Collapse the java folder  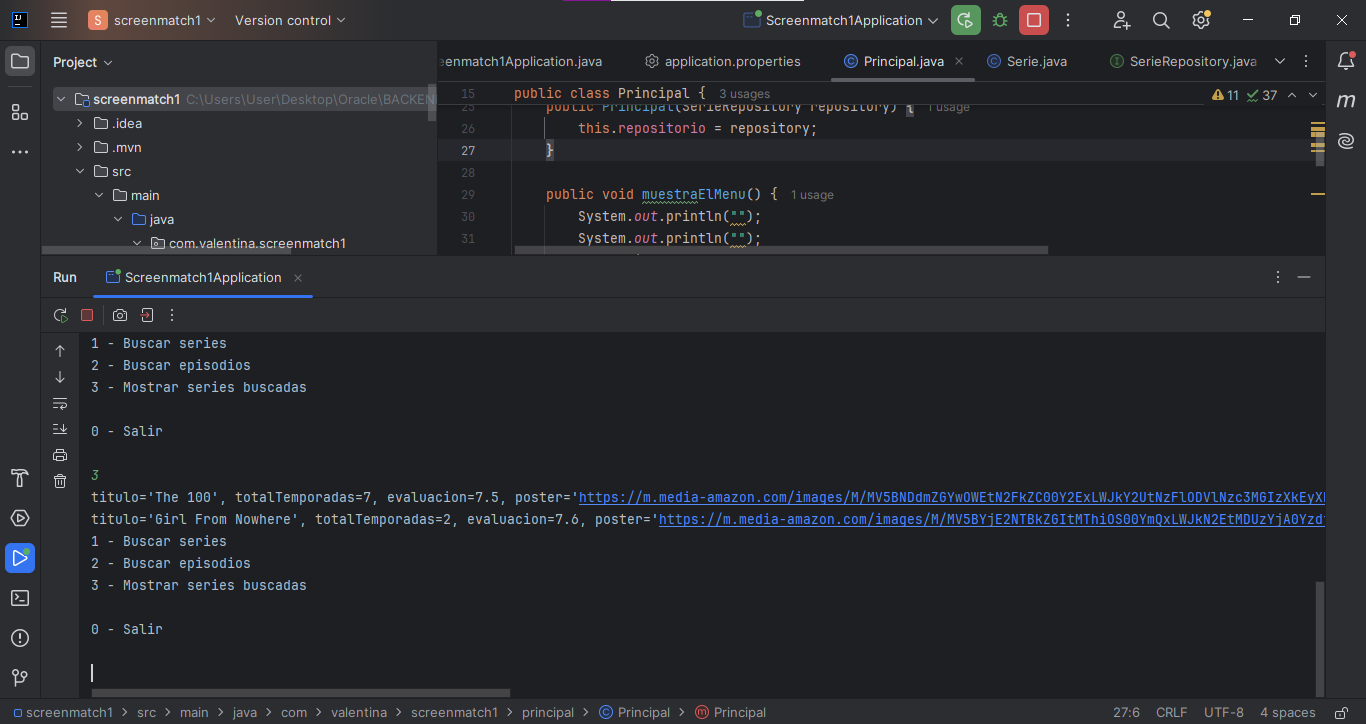(x=118, y=219)
